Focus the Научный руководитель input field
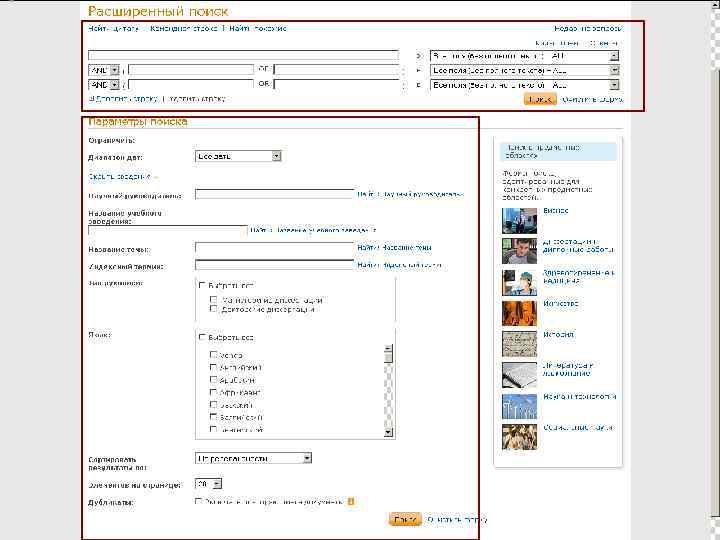720x540 pixels. point(275,194)
